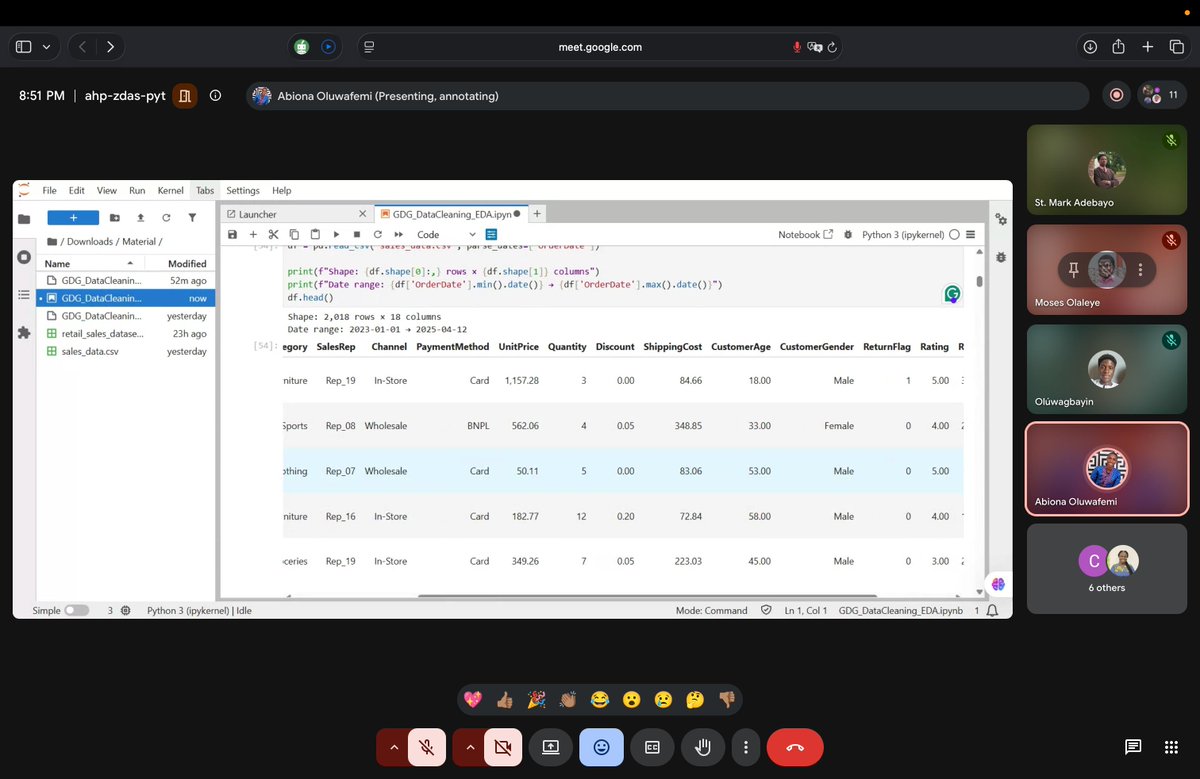
Task: Click Python 3 (ipykernel) kernel name in toolbar
Action: coord(903,234)
